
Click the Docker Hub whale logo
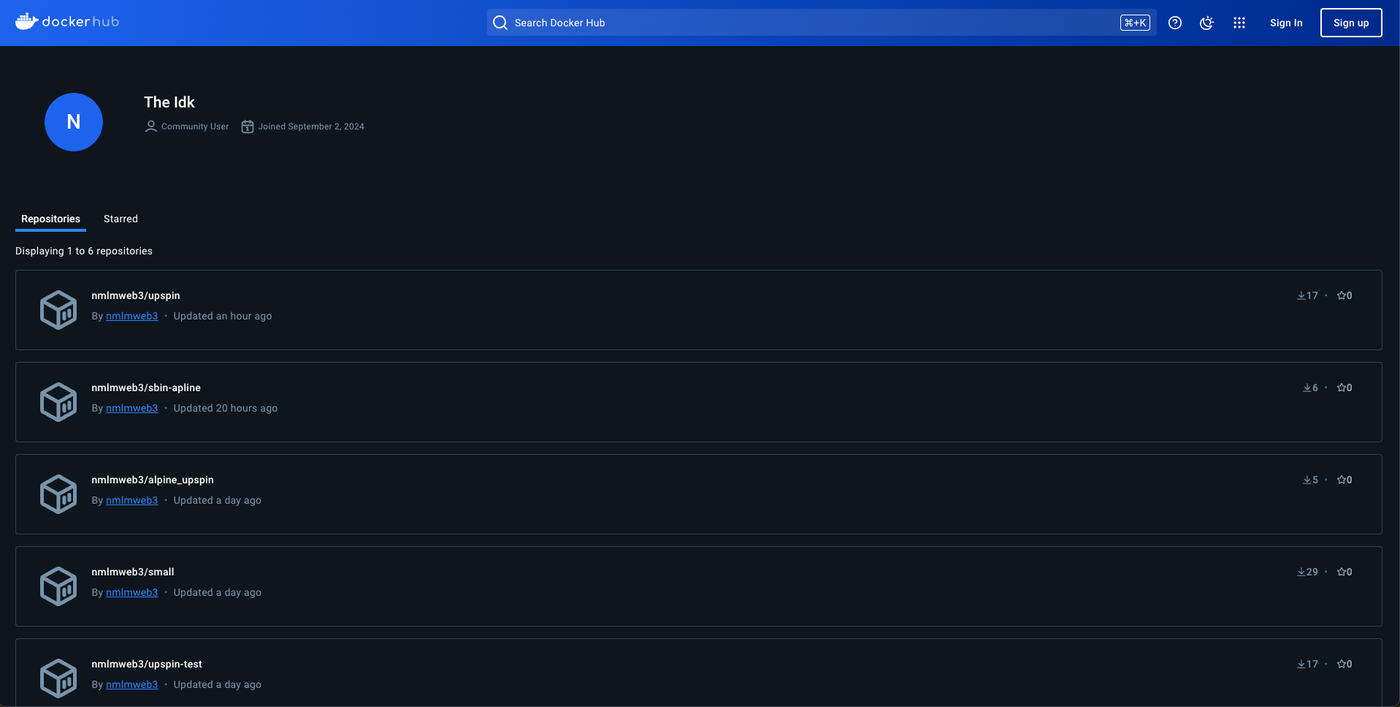(x=27, y=20)
